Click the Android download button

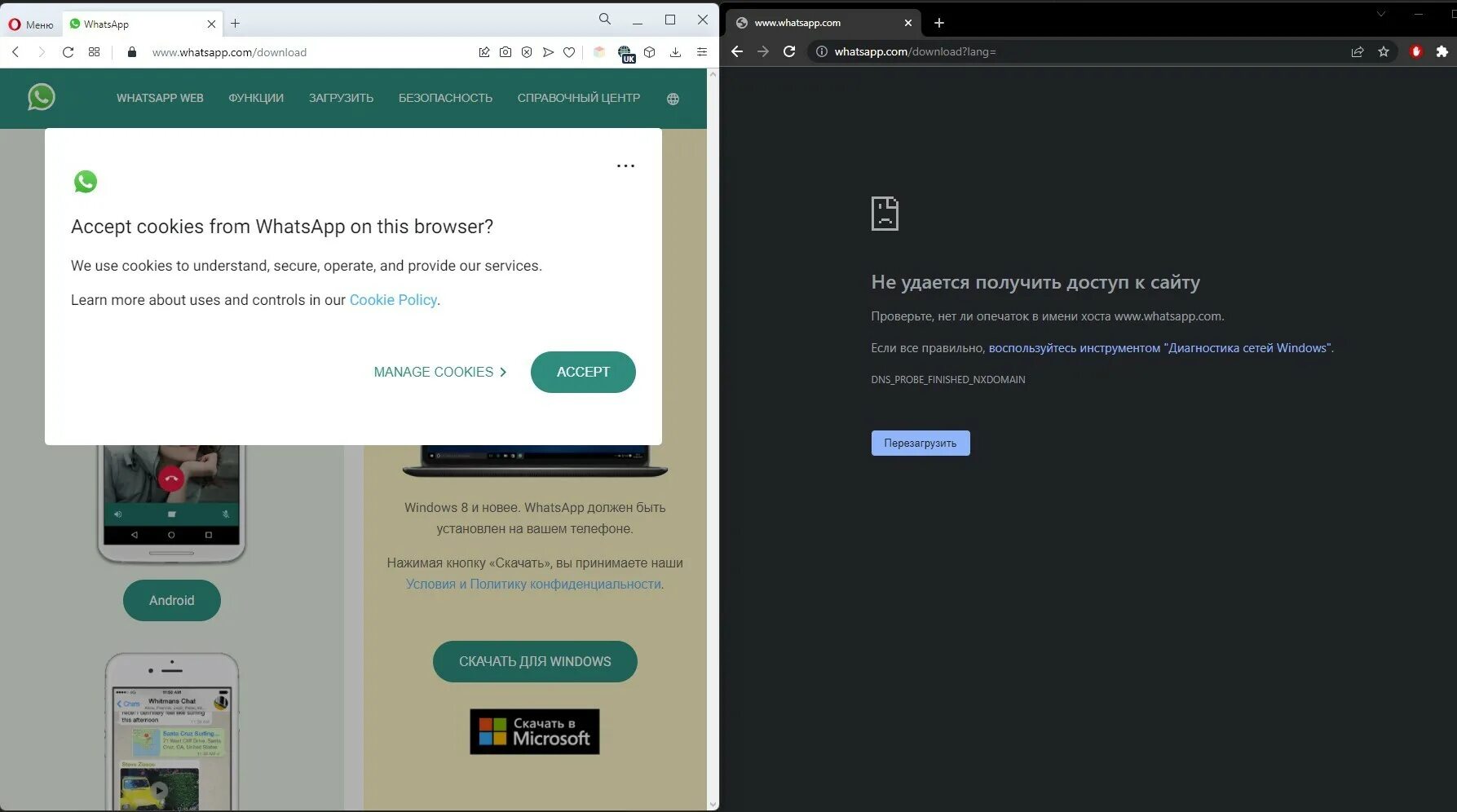point(172,600)
